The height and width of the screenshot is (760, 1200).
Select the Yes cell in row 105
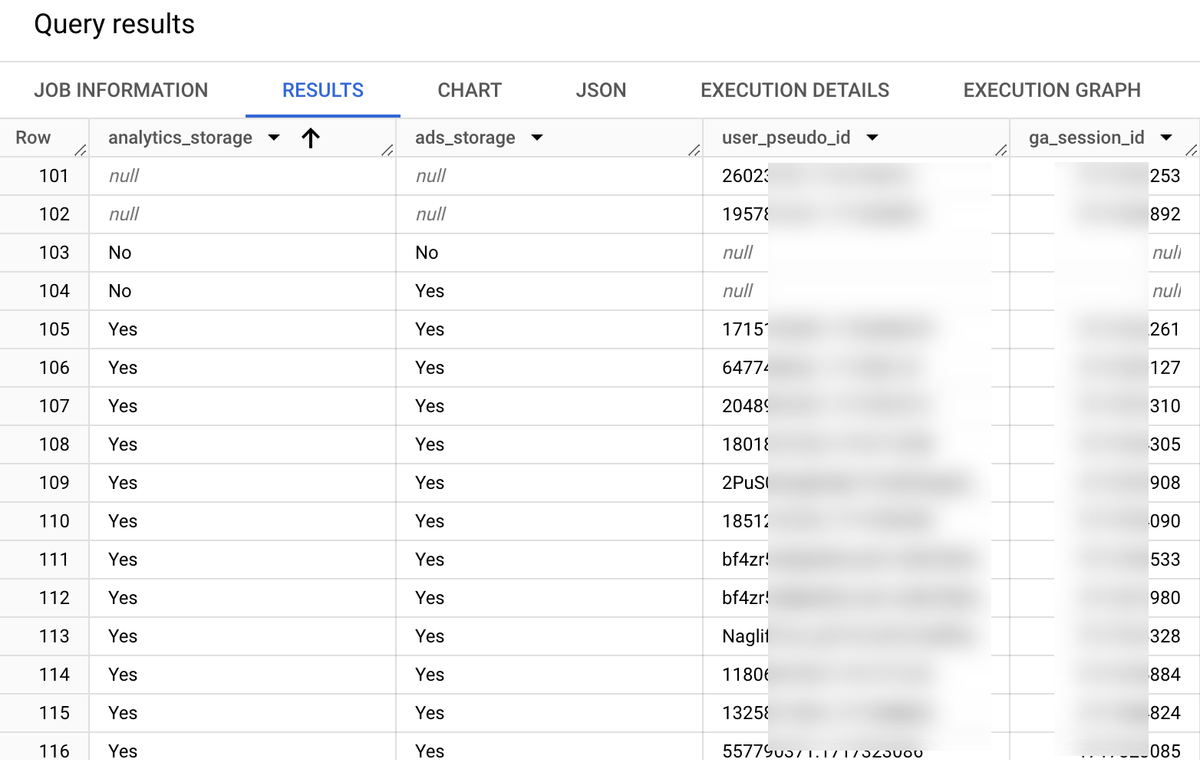click(x=122, y=329)
